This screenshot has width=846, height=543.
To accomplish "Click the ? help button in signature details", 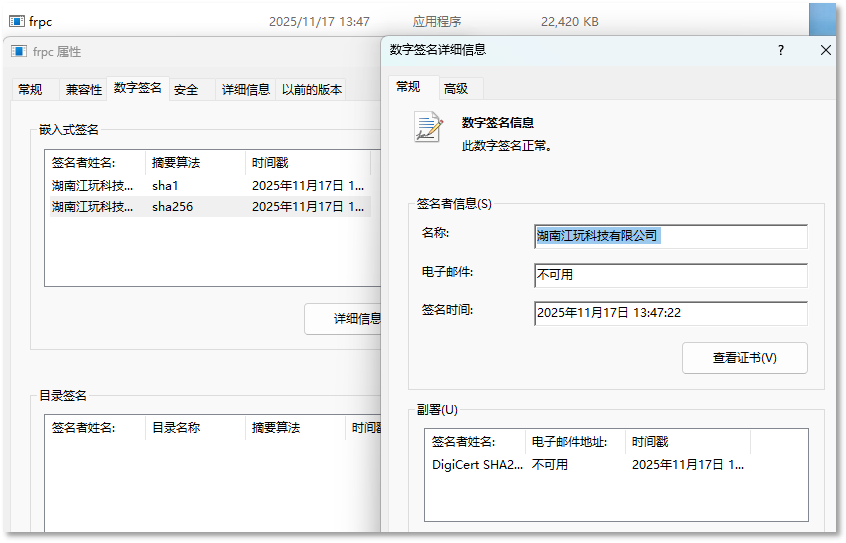I will pos(781,50).
